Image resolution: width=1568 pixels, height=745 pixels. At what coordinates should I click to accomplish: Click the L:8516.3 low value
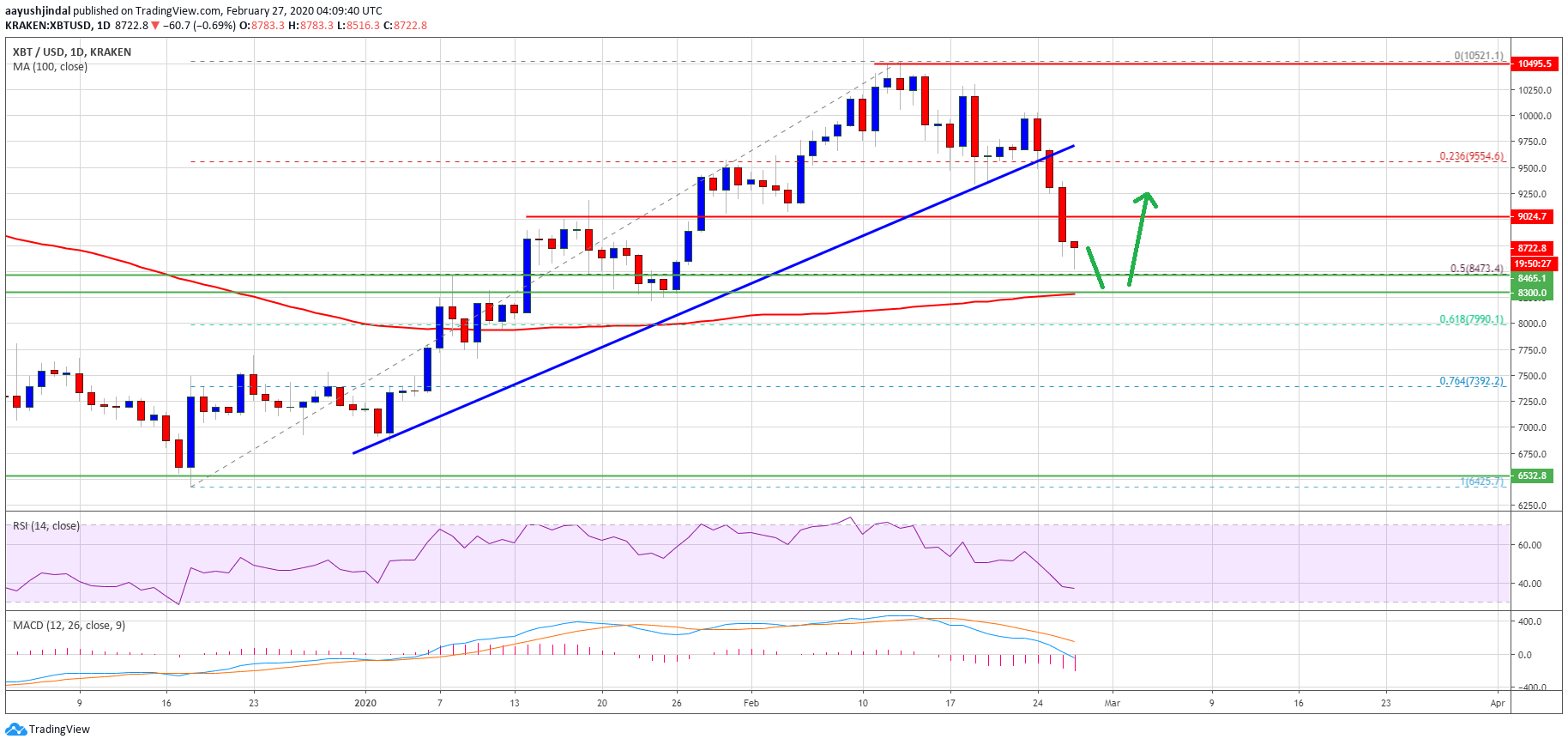pos(358,26)
